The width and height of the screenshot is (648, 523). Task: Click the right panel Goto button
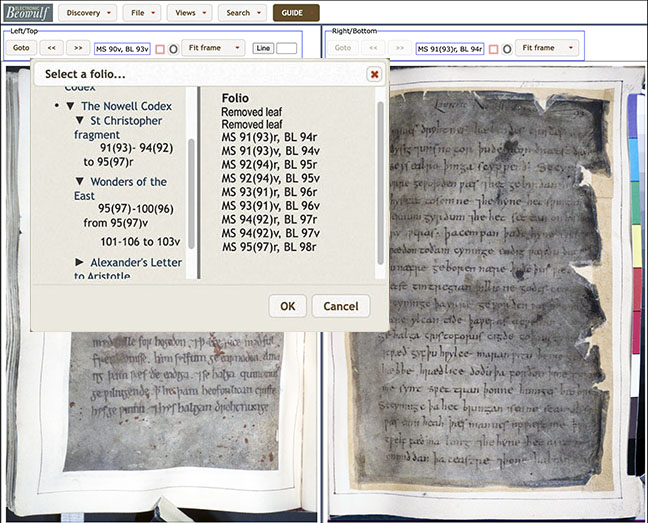pyautogui.click(x=343, y=48)
